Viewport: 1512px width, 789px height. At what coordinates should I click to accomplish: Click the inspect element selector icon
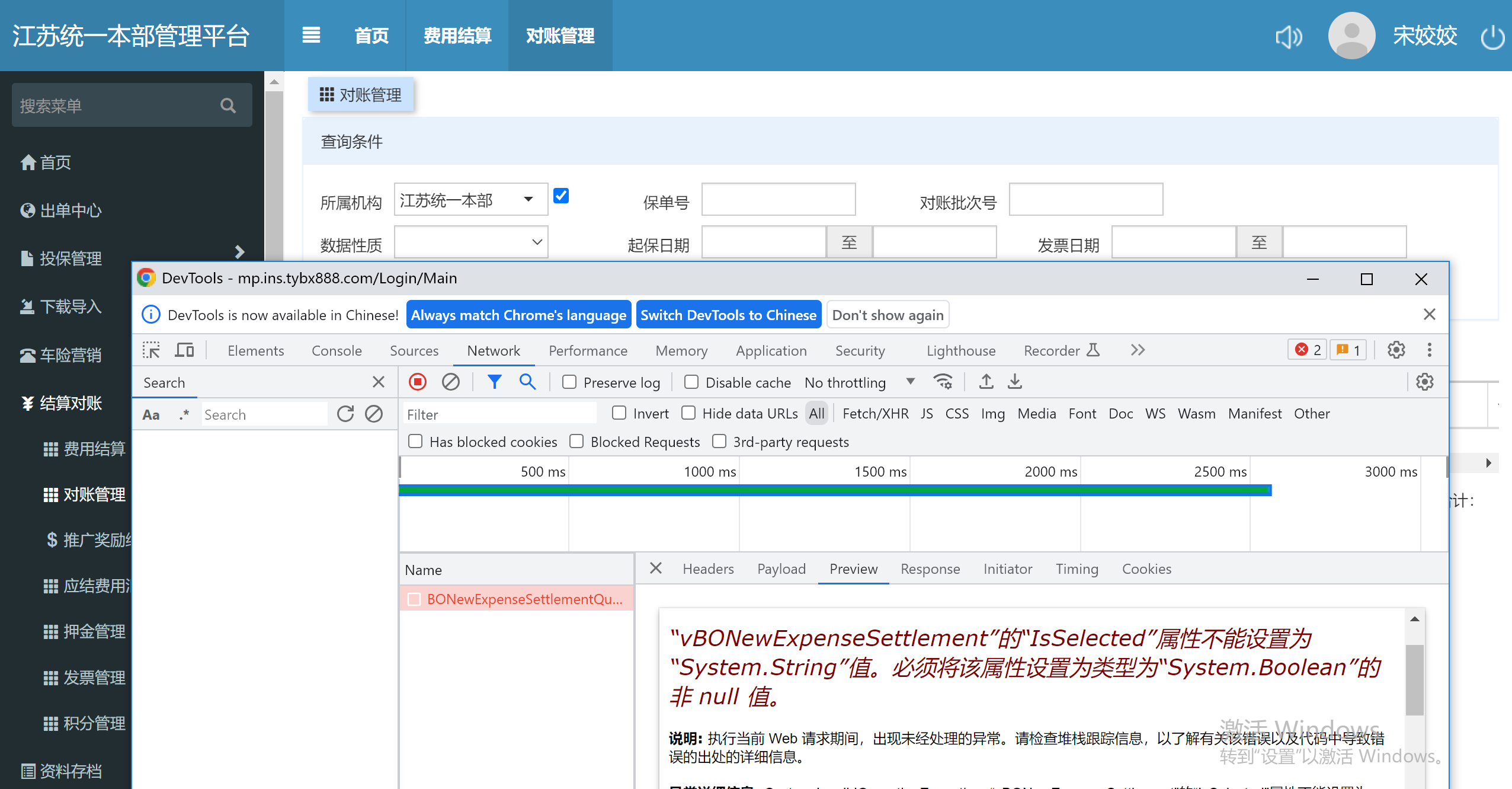[151, 350]
